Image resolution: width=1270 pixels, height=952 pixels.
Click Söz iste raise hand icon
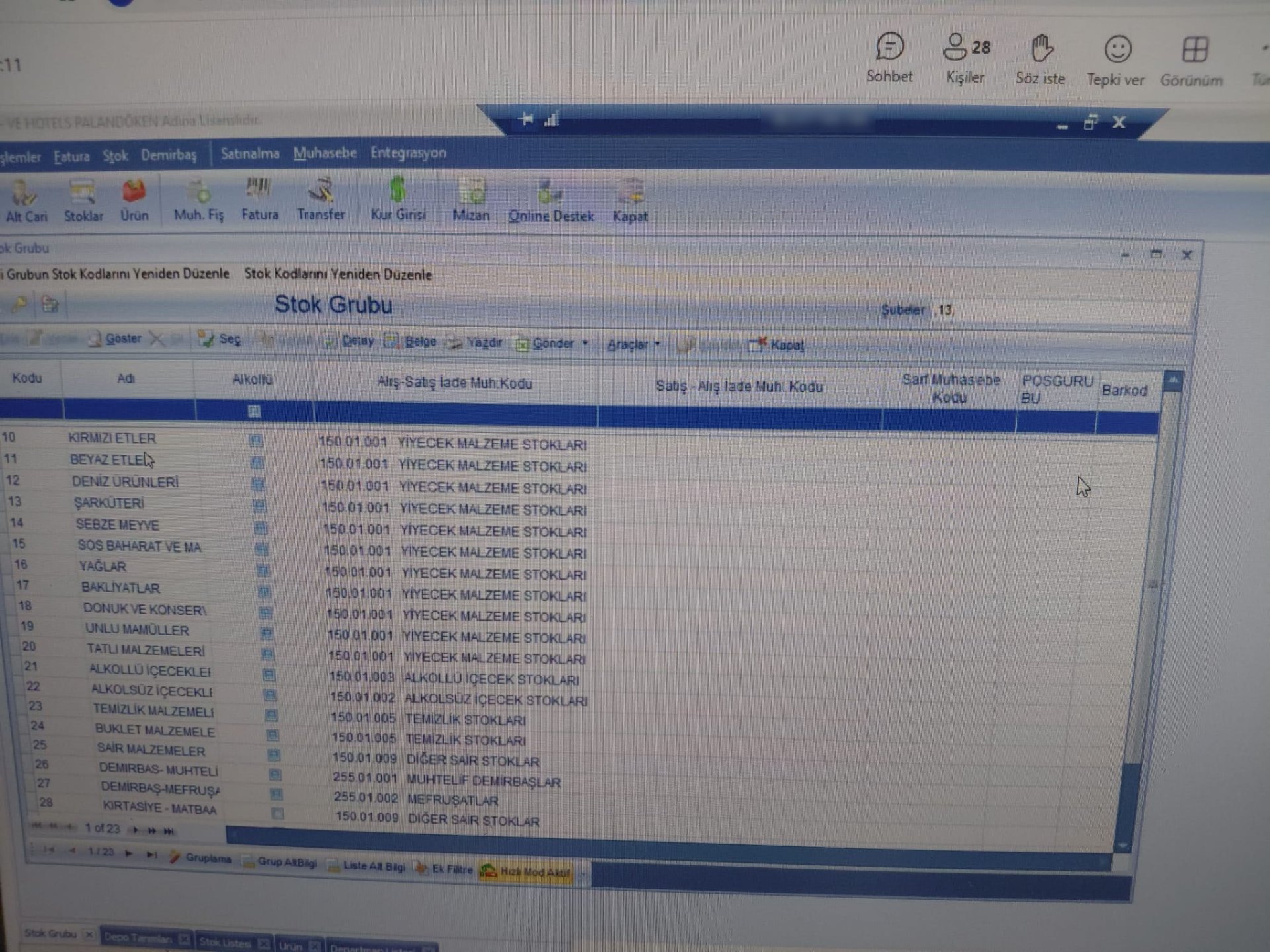(1040, 59)
